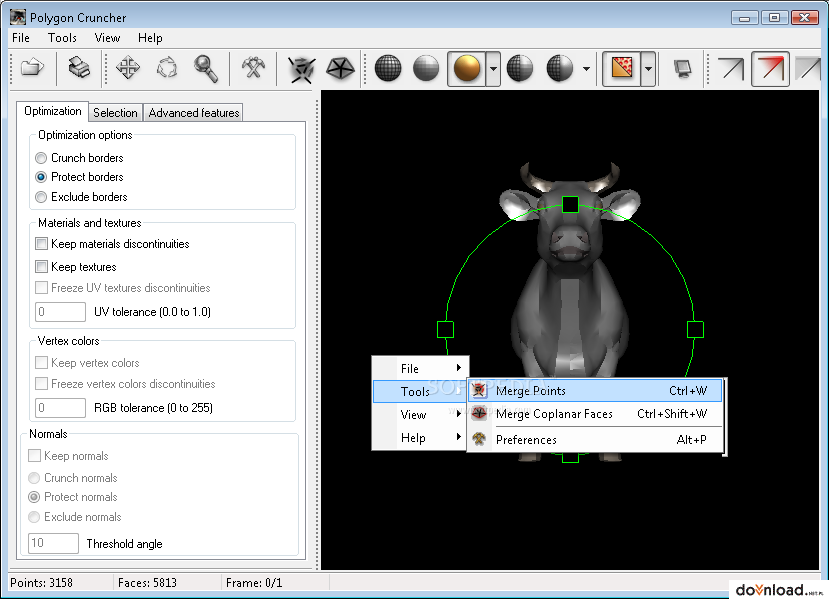Open Preferences crossed hammers toolbar icon
Screen dimensions: 829x599
[253, 68]
